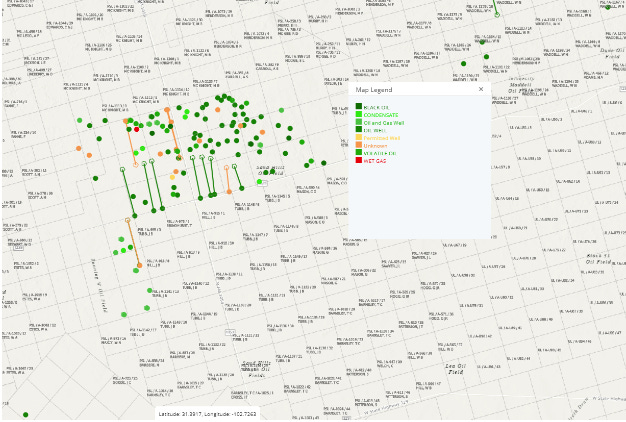Screen dimensions: 626x422
Task: Click the Latitude and Longitude coordinate readout
Action: click(207, 414)
